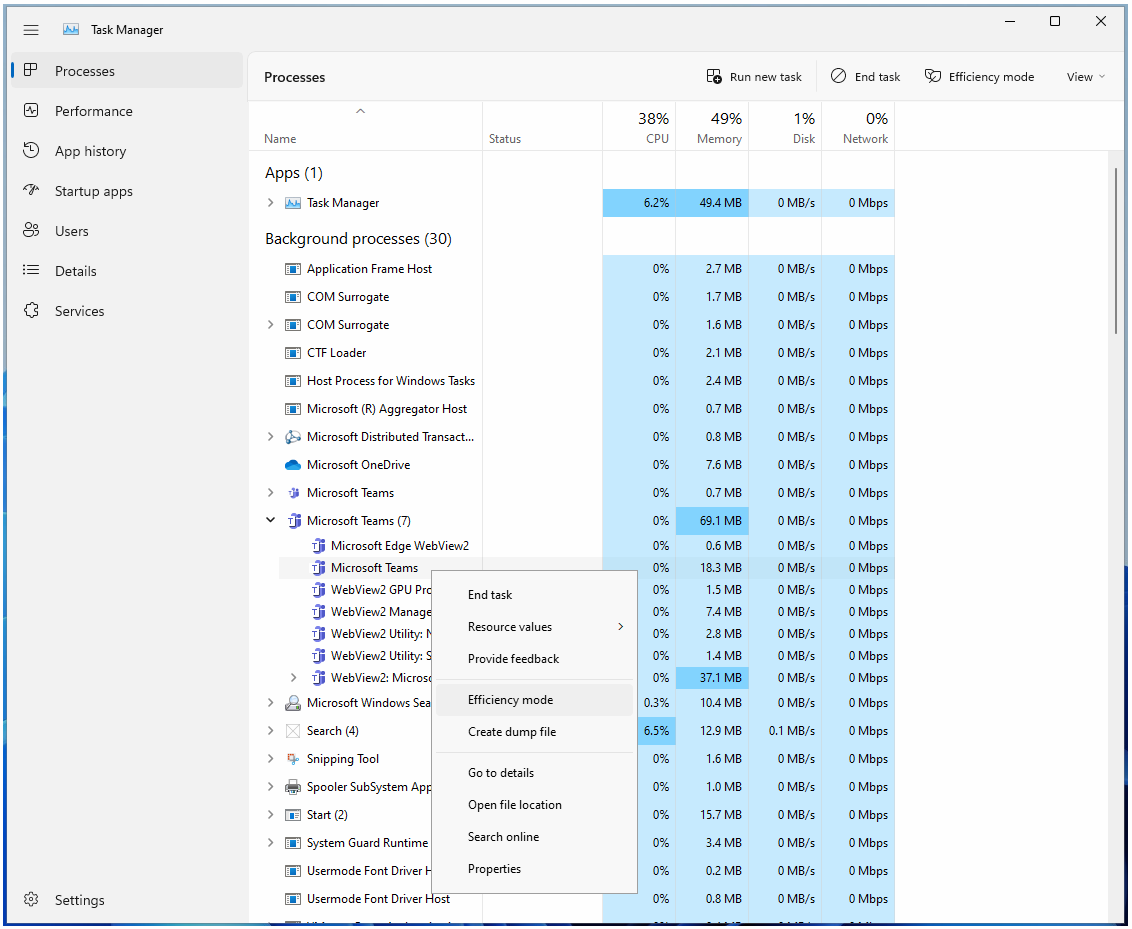1132x929 pixels.
Task: Open the hamburger navigation menu
Action: [30, 30]
